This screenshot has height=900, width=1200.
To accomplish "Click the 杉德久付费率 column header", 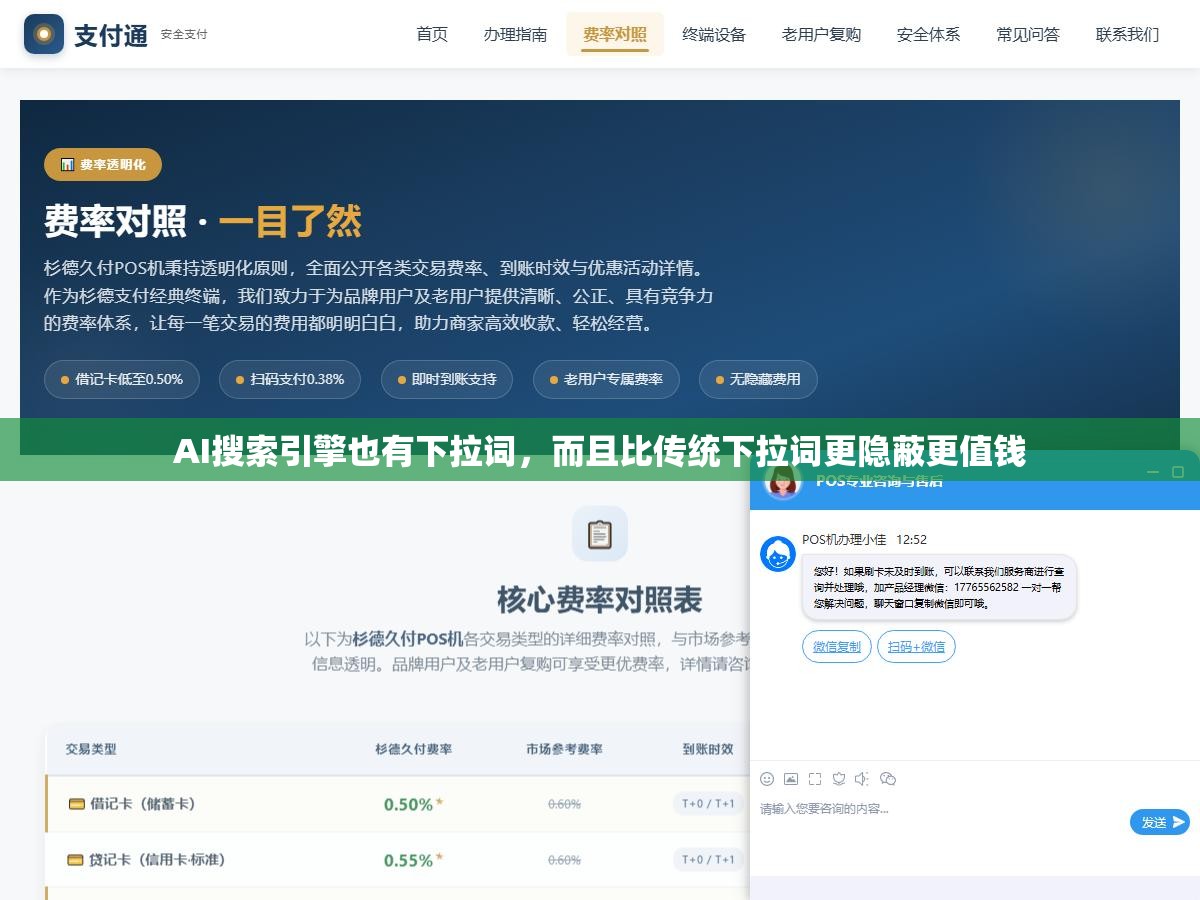I will click(414, 748).
